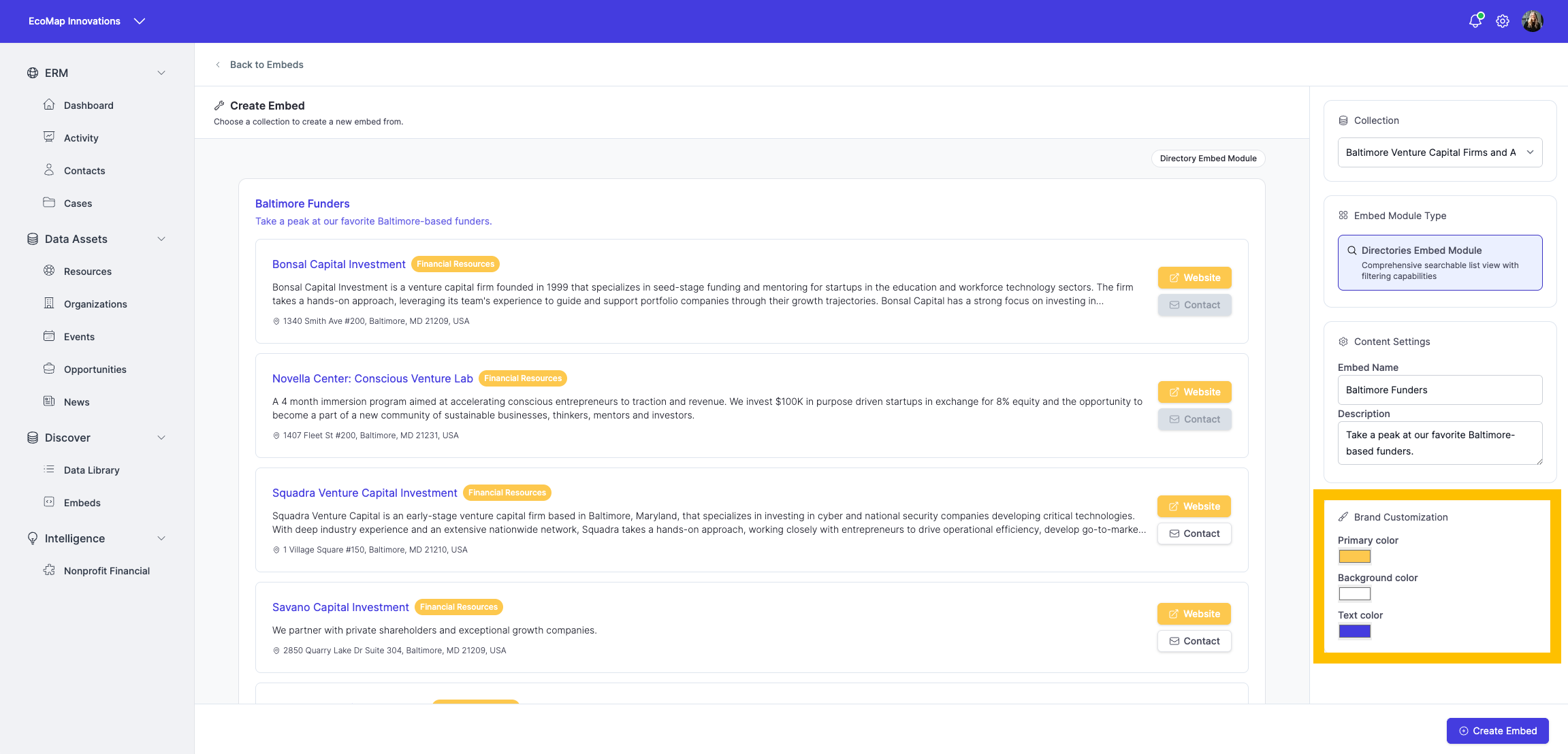Click the Embeds sidebar icon
This screenshot has width=1568, height=754.
coord(49,502)
